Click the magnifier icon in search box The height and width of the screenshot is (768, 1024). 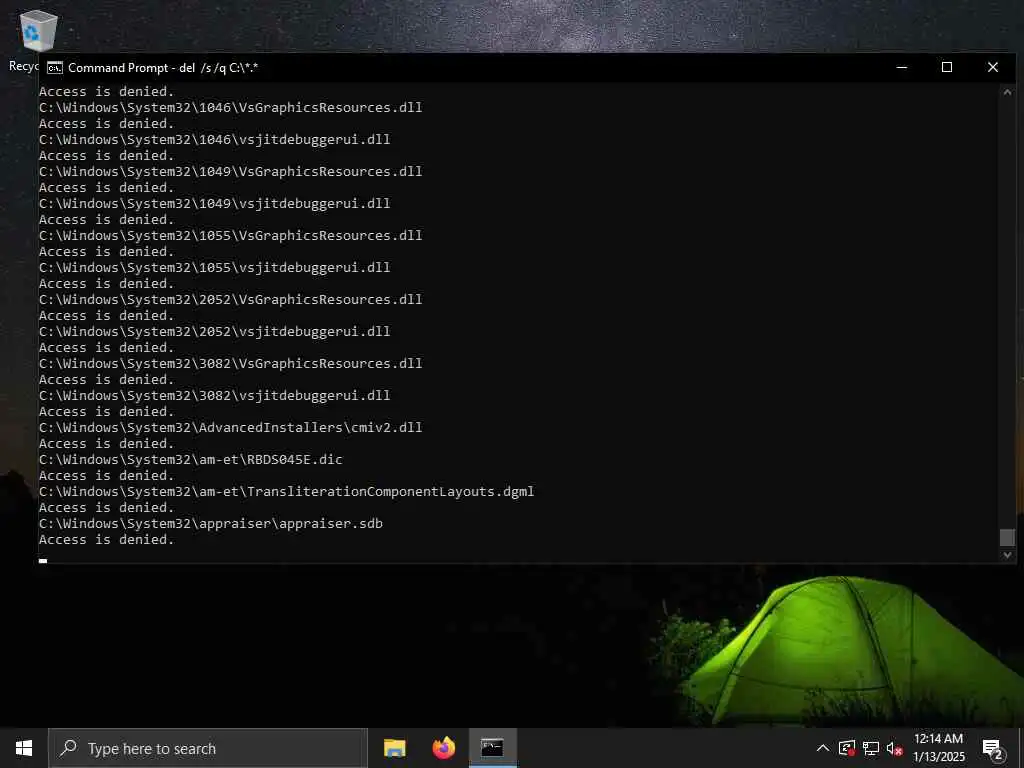68,748
